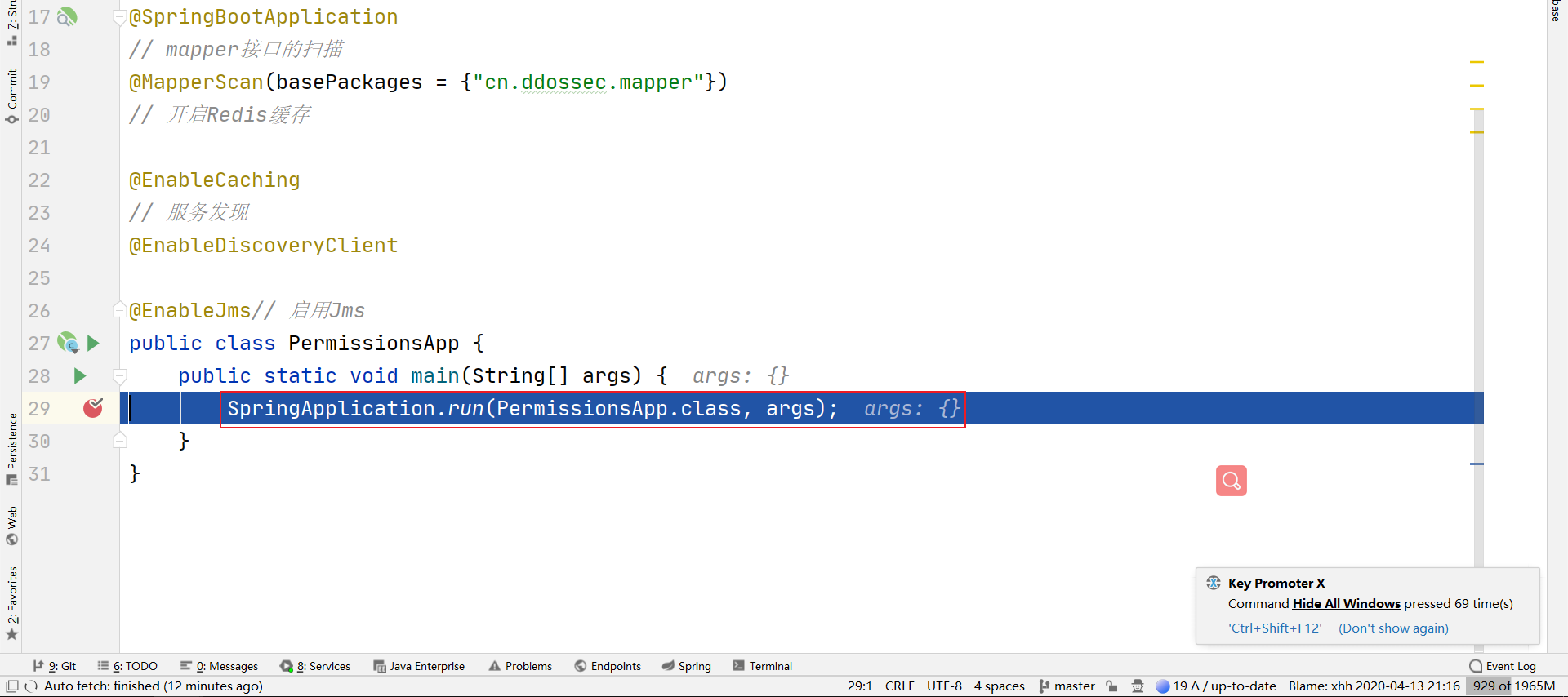Collapse the main method fold on line 28
The image size is (1568, 697).
(120, 375)
